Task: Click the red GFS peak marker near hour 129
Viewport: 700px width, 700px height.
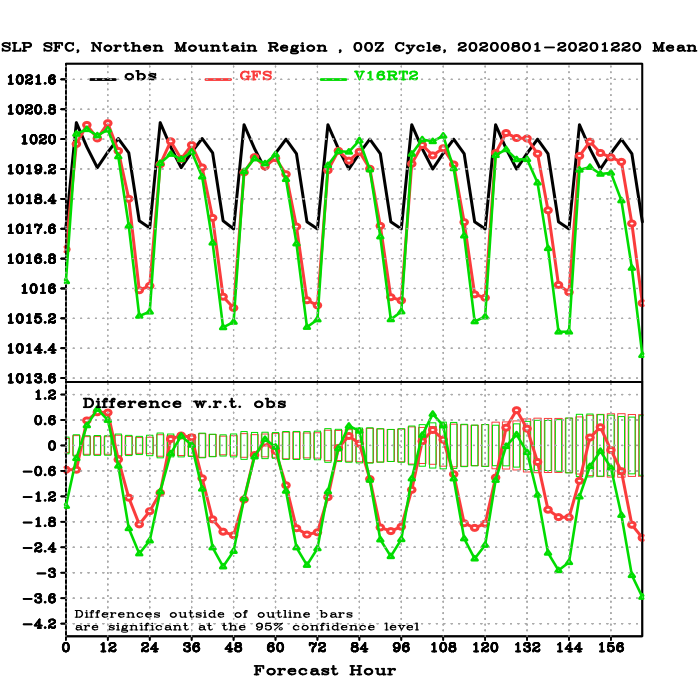Action: (x=517, y=410)
